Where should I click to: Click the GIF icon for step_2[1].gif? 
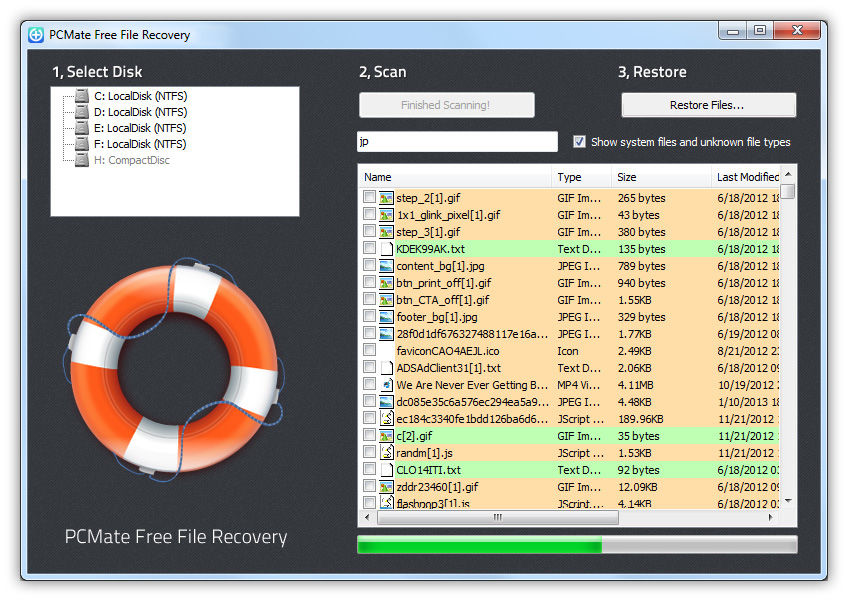click(x=386, y=198)
